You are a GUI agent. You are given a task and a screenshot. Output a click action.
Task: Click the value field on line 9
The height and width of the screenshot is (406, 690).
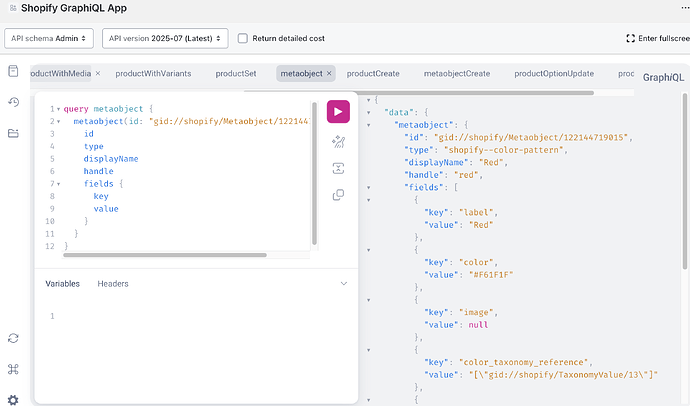tap(106, 209)
